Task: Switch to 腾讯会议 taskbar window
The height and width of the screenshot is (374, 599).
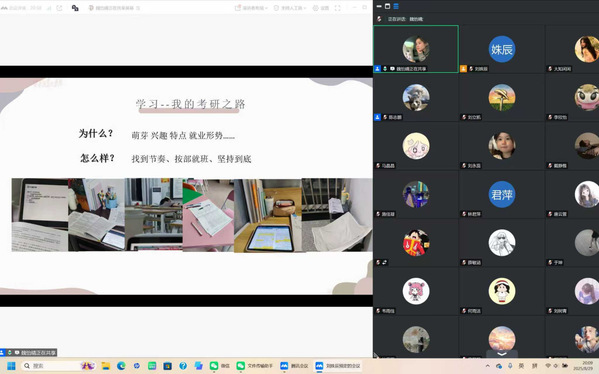Action: [x=294, y=366]
